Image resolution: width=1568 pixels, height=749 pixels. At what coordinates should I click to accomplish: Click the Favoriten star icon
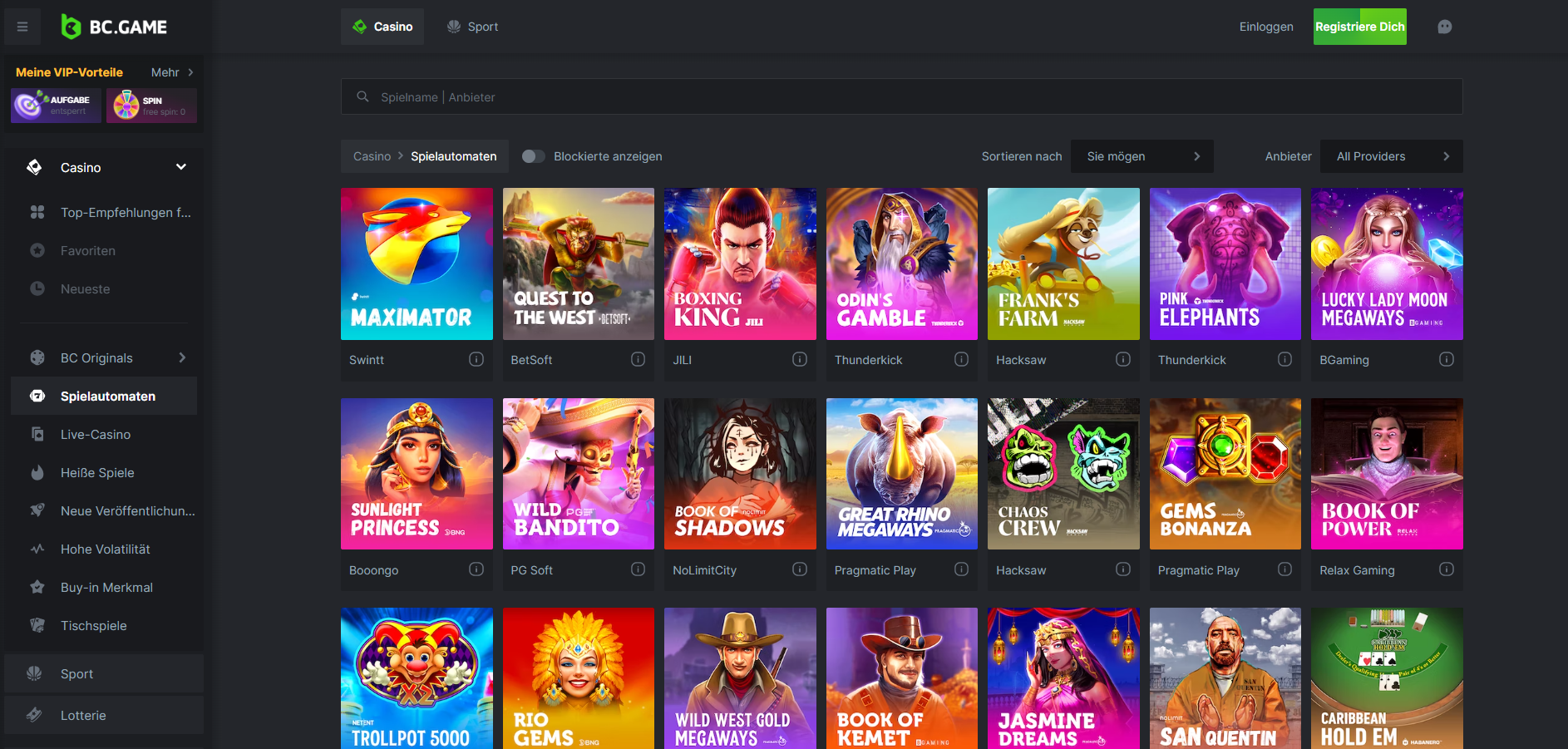(37, 250)
